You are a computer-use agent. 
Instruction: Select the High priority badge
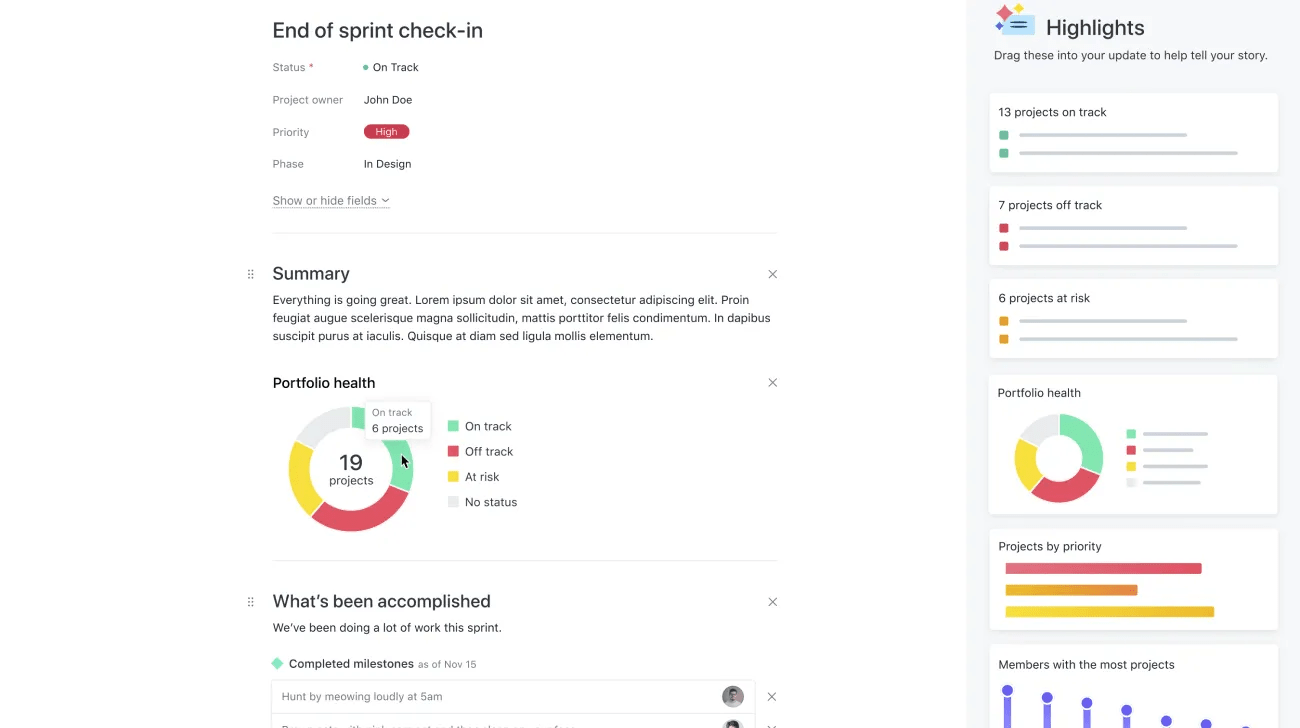[386, 131]
